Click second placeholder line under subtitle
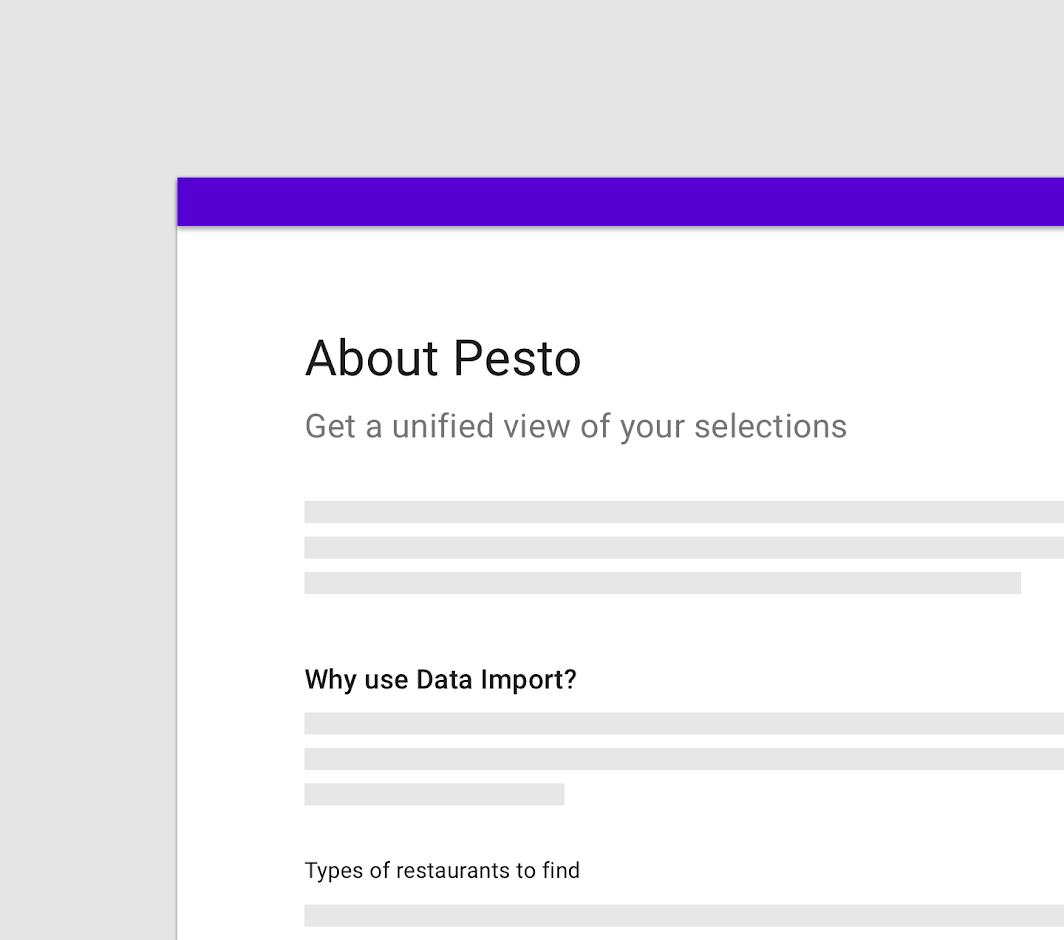Screen dimensions: 1064x940 tap(684, 547)
